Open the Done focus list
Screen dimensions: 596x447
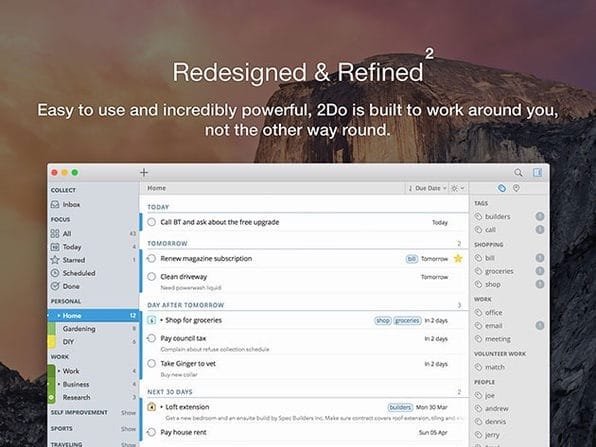point(94,286)
